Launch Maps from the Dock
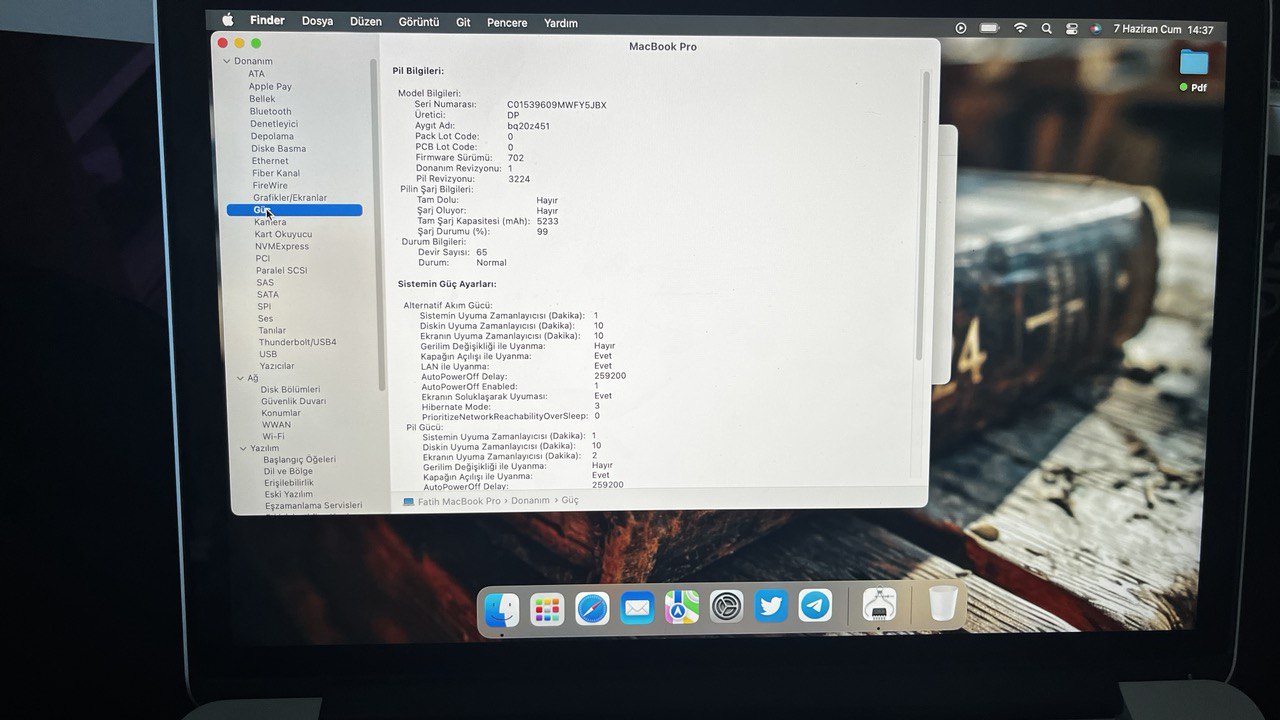This screenshot has height=720, width=1280. (x=682, y=607)
